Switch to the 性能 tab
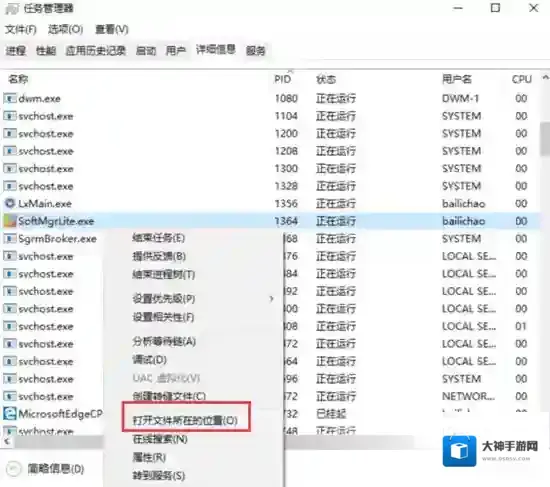Screen dimensions: 550x487 (x=46, y=51)
